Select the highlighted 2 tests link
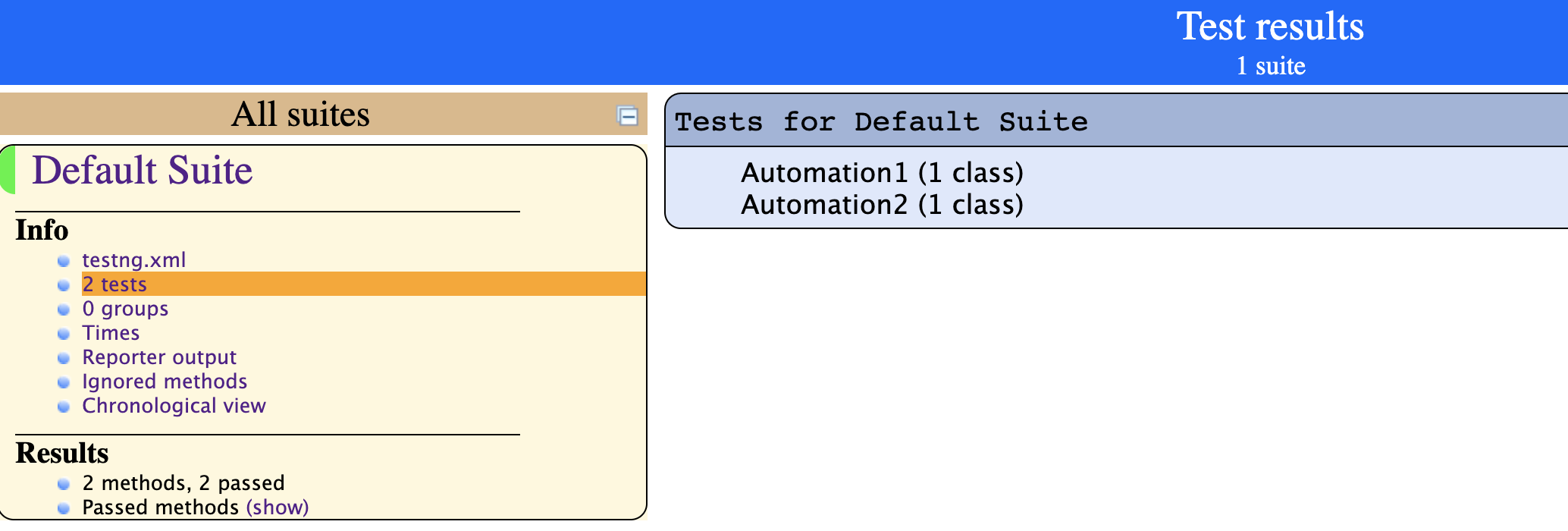 click(114, 284)
